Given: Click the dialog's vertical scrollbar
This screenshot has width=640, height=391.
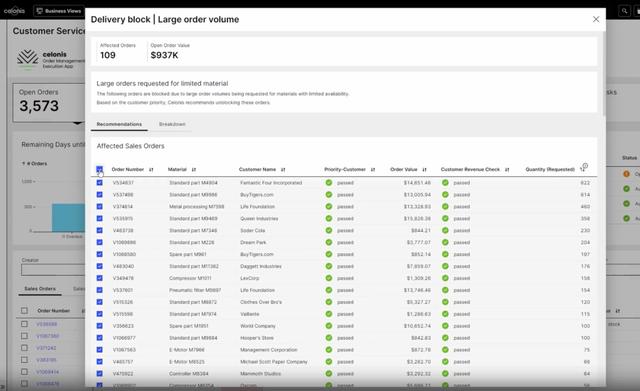Looking at the screenshot, I should 604,73.
